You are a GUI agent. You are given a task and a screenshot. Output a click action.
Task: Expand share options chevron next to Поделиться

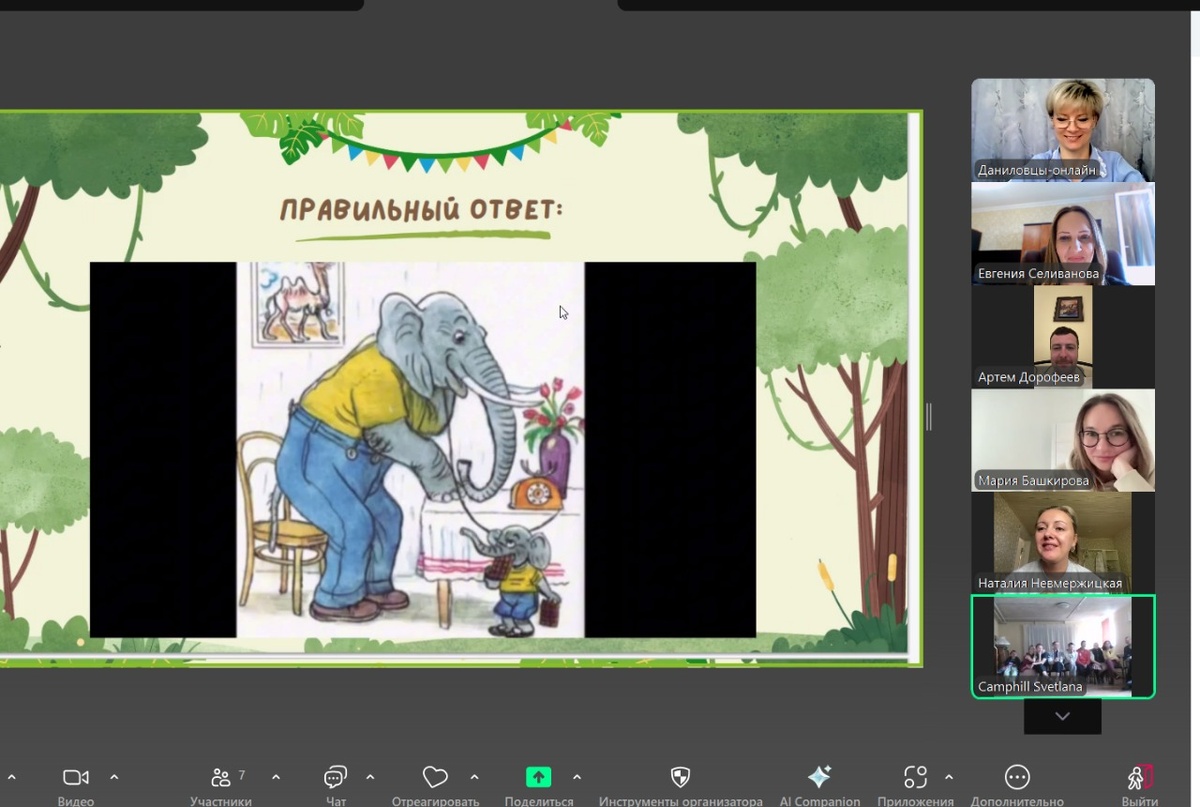tap(577, 777)
